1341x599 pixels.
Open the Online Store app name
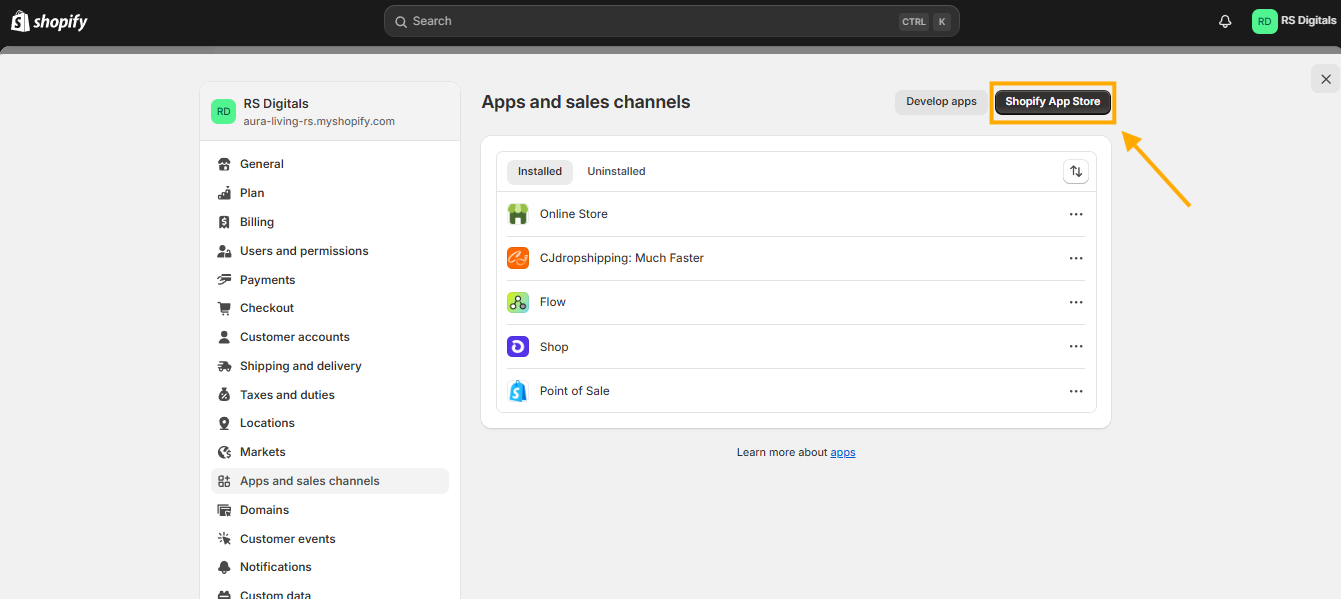click(574, 214)
